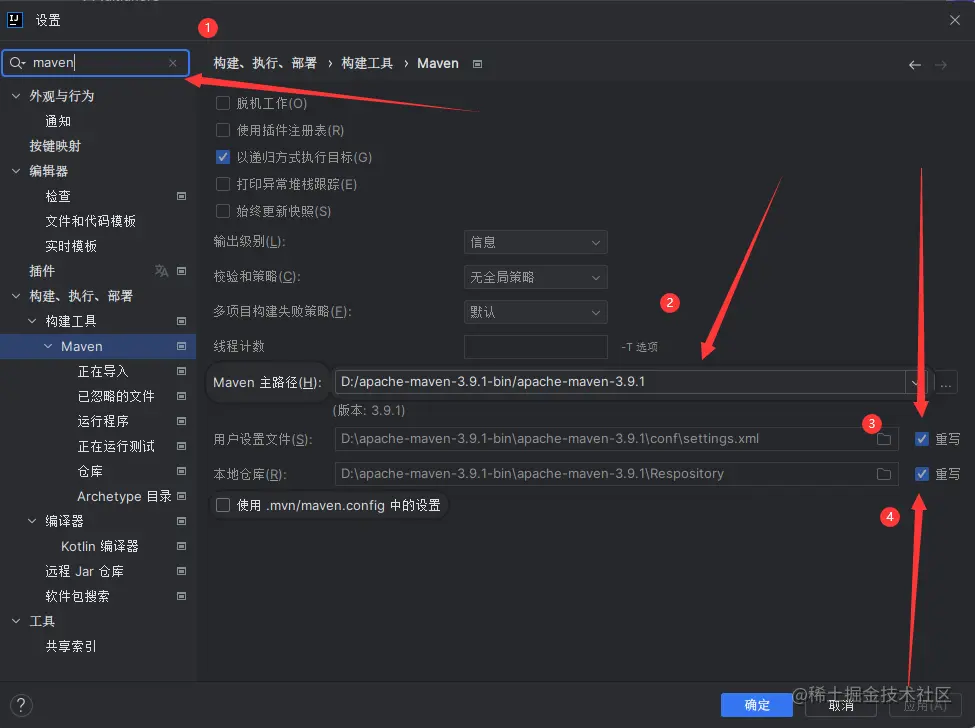This screenshot has width=975, height=728.
Task: Open the 多项目构建失败策略 dropdown showing 默认
Action: (x=535, y=312)
